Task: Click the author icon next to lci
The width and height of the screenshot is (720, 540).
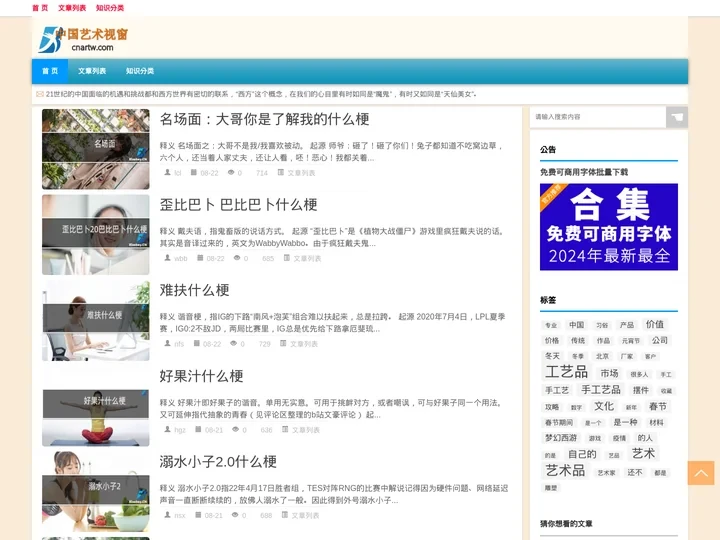Action: [167, 172]
